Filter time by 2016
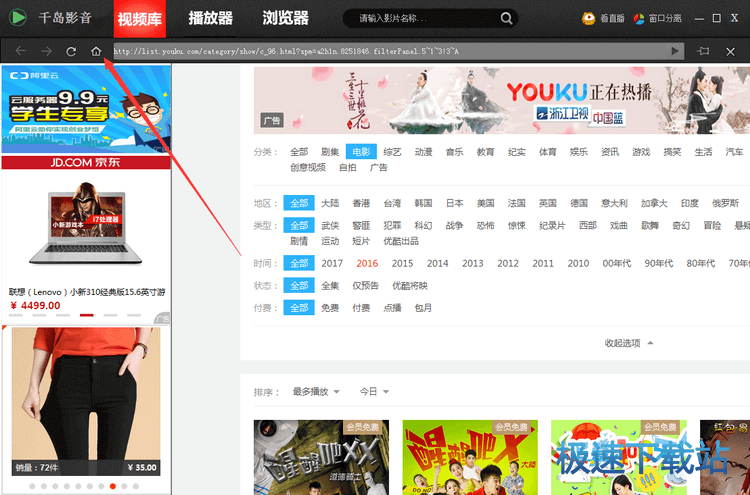 click(x=367, y=263)
